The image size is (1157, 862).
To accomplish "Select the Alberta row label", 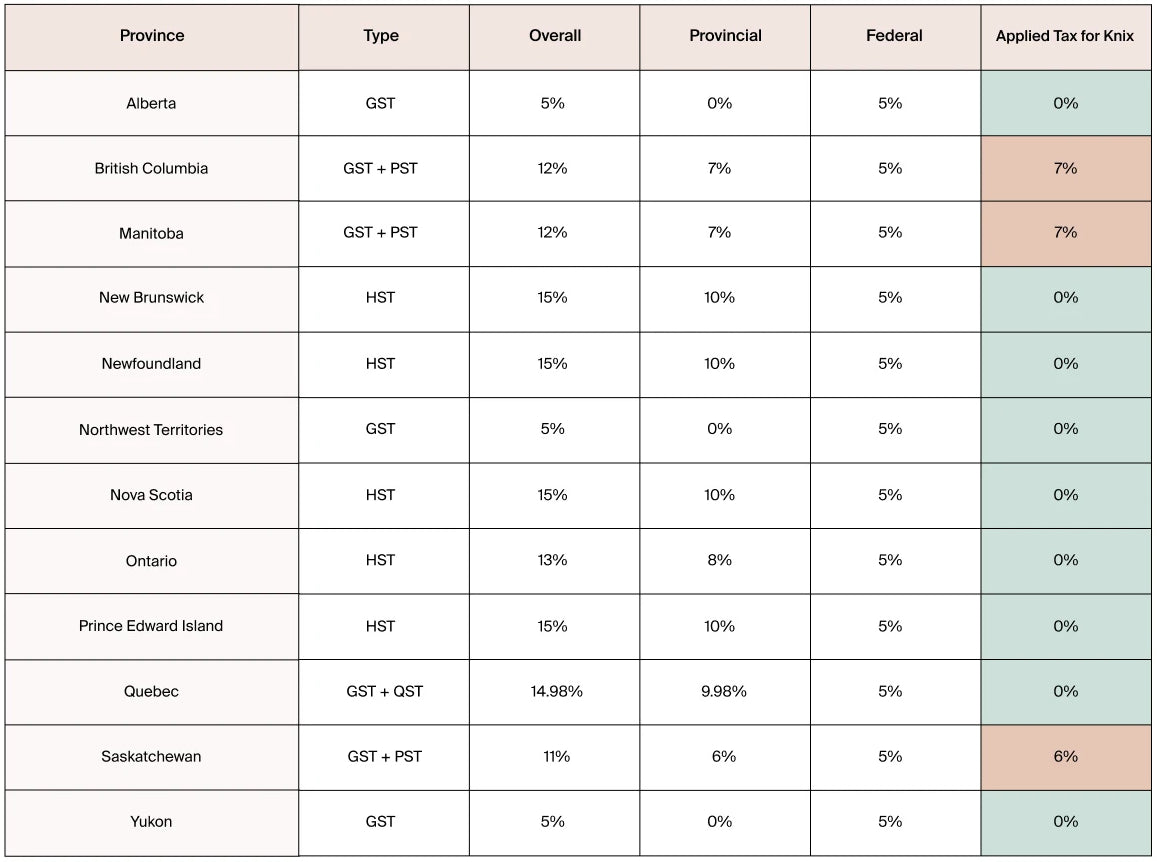I will click(x=152, y=103).
